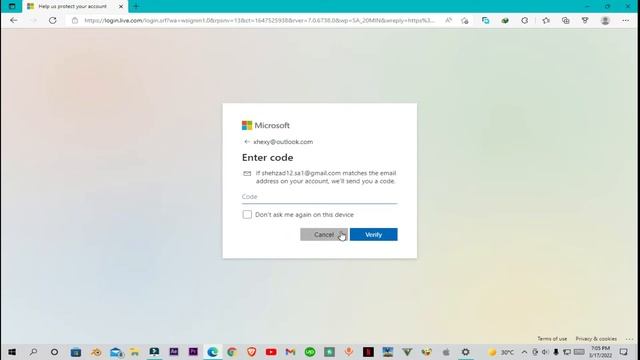640x360 pixels.
Task: Open Mail app icon in taskbar
Action: pos(116,352)
